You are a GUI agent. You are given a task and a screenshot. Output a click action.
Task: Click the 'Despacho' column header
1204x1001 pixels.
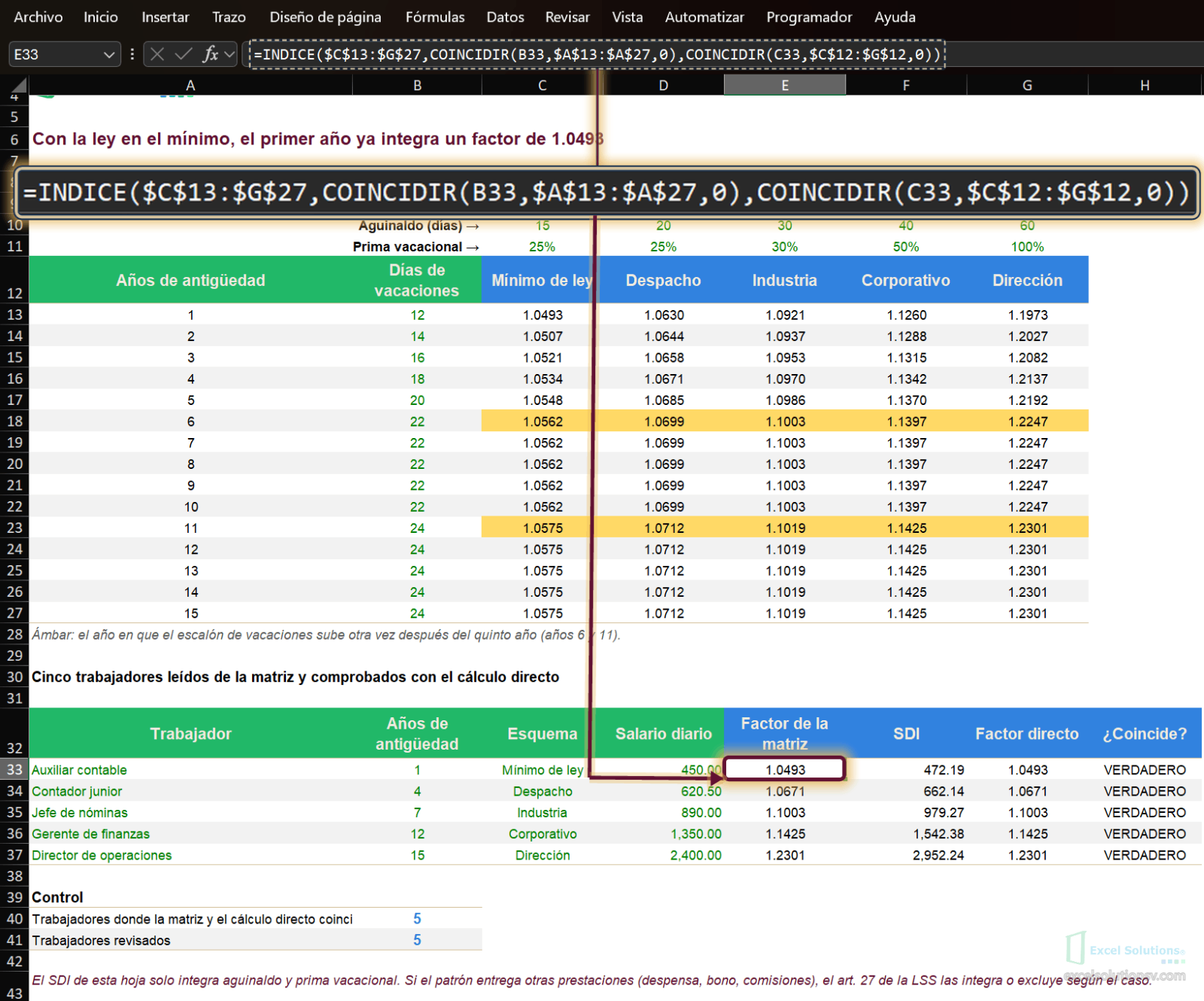coord(663,280)
